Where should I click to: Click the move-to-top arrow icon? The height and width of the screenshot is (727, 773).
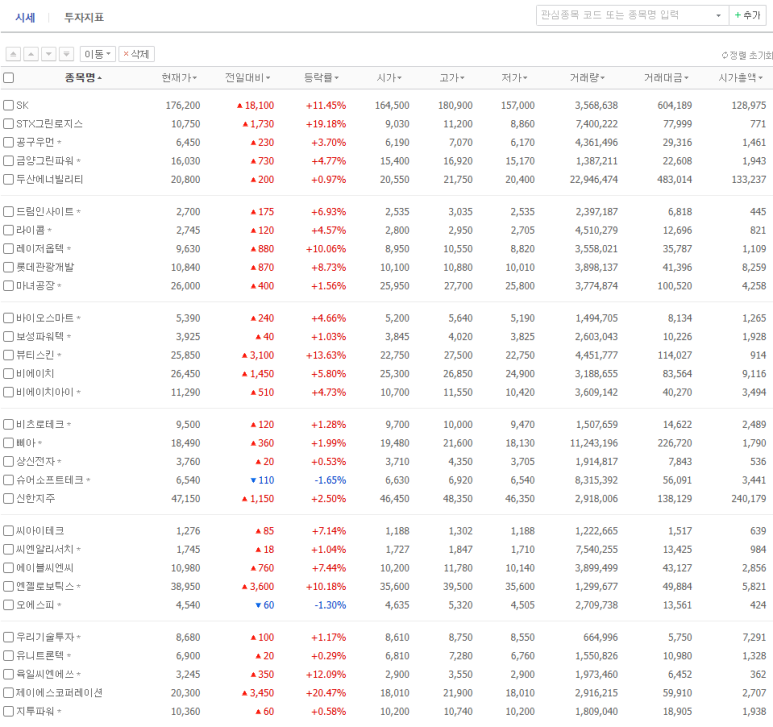pos(13,54)
